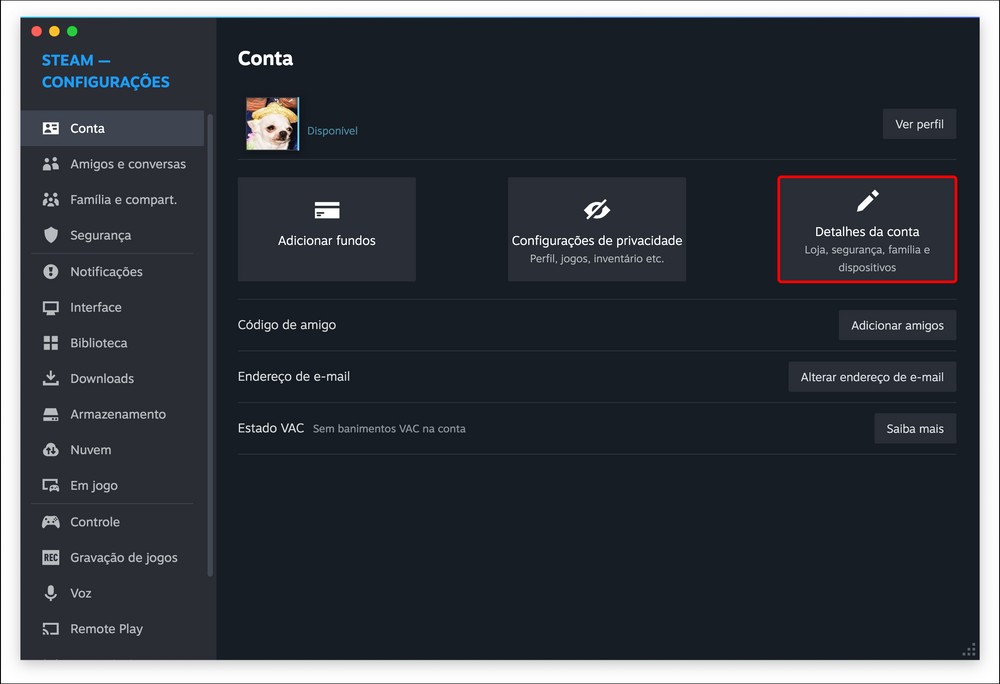This screenshot has width=1000, height=684.
Task: Click the Biblioteca grid icon
Action: coord(51,343)
